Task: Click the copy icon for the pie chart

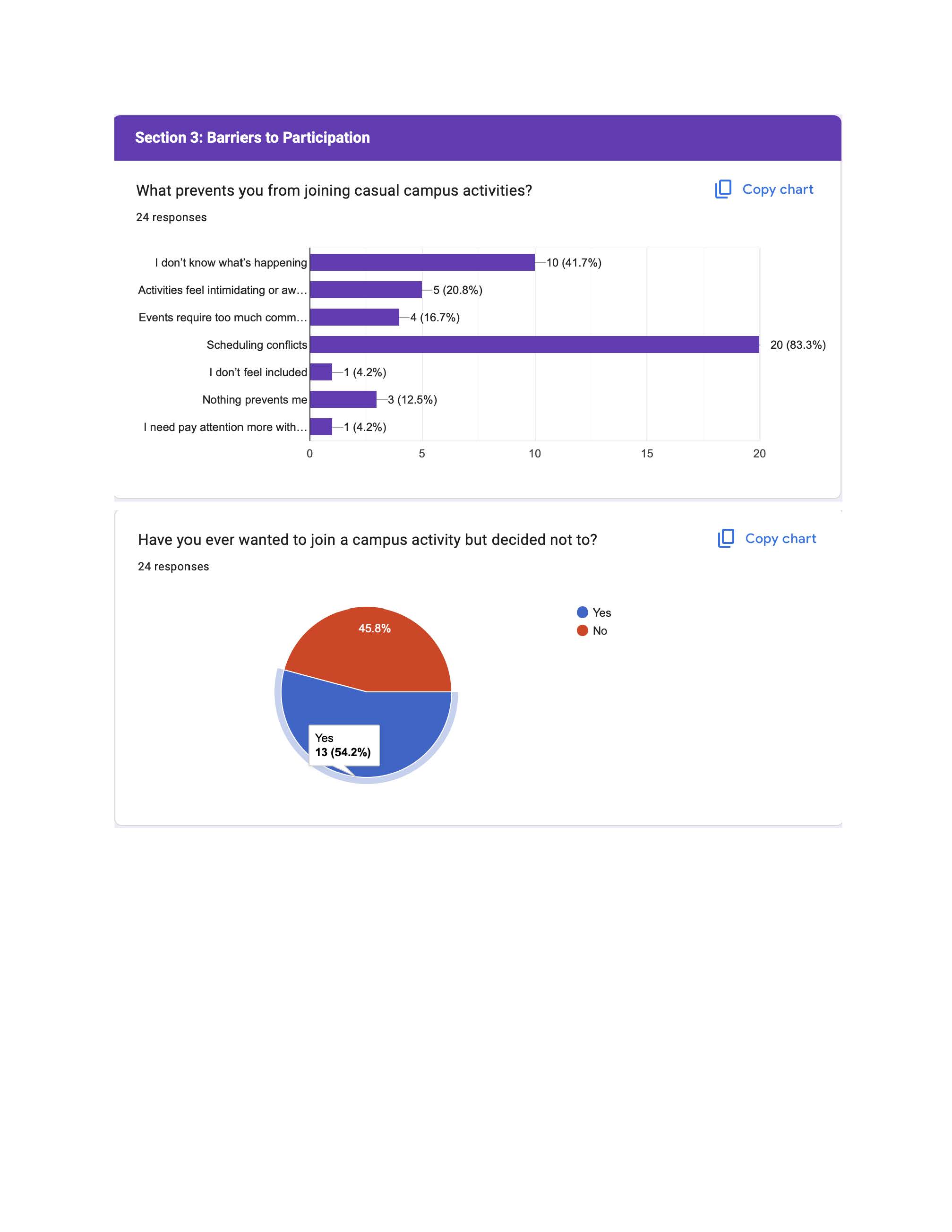Action: 726,538
